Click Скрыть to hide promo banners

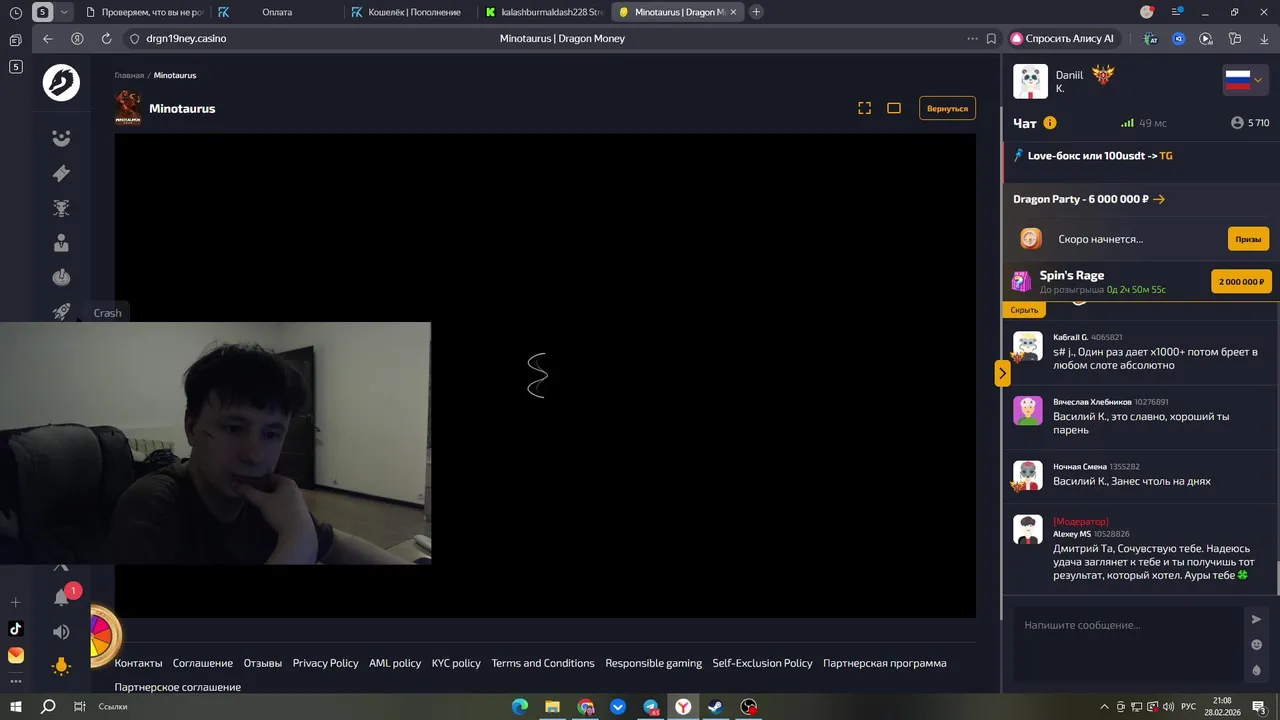1024,310
